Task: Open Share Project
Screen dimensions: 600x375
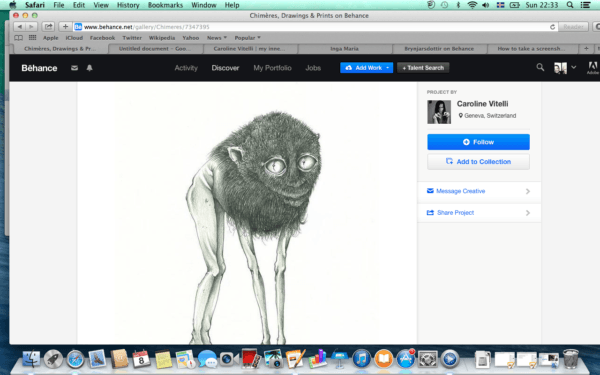Action: coord(455,213)
